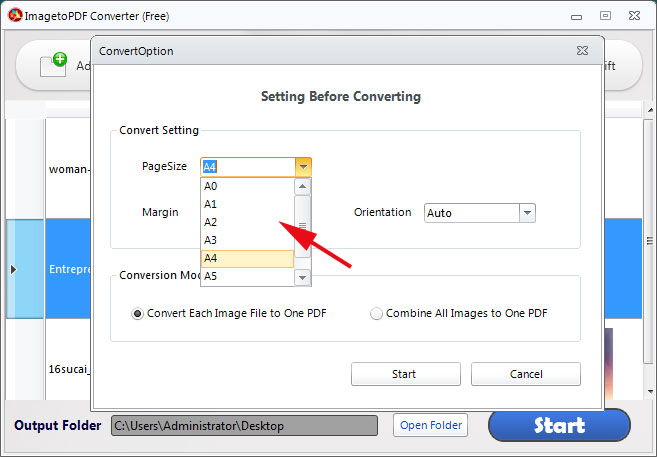The image size is (657, 457).
Task: Select A3 page size entry
Action: pos(247,240)
